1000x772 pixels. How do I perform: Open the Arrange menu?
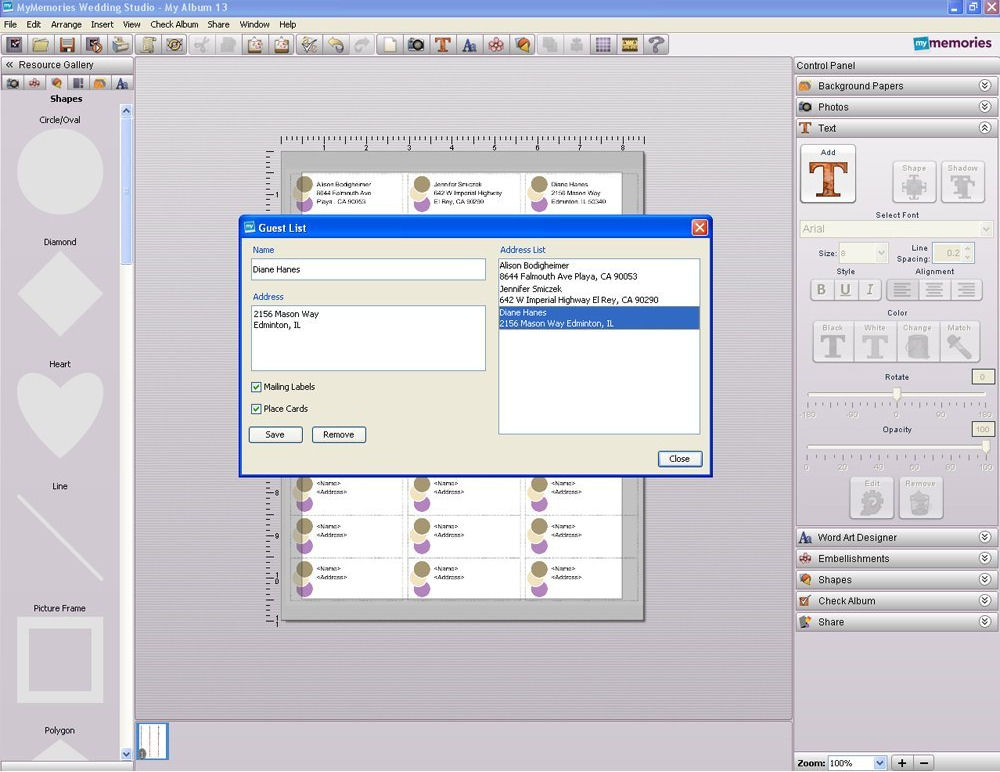[66, 24]
